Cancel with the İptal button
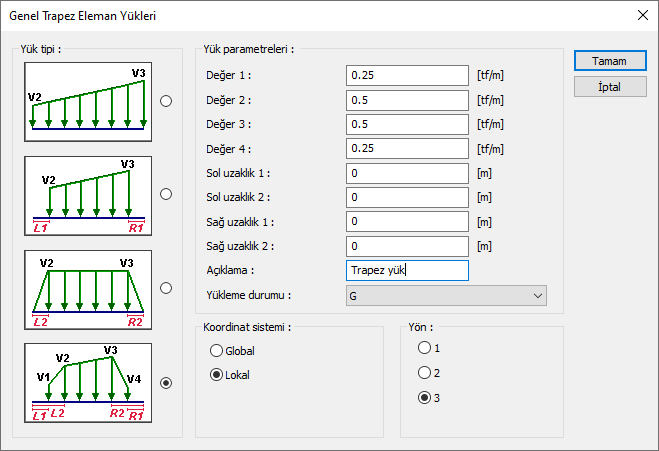Image resolution: width=659 pixels, height=451 pixels. [x=609, y=87]
